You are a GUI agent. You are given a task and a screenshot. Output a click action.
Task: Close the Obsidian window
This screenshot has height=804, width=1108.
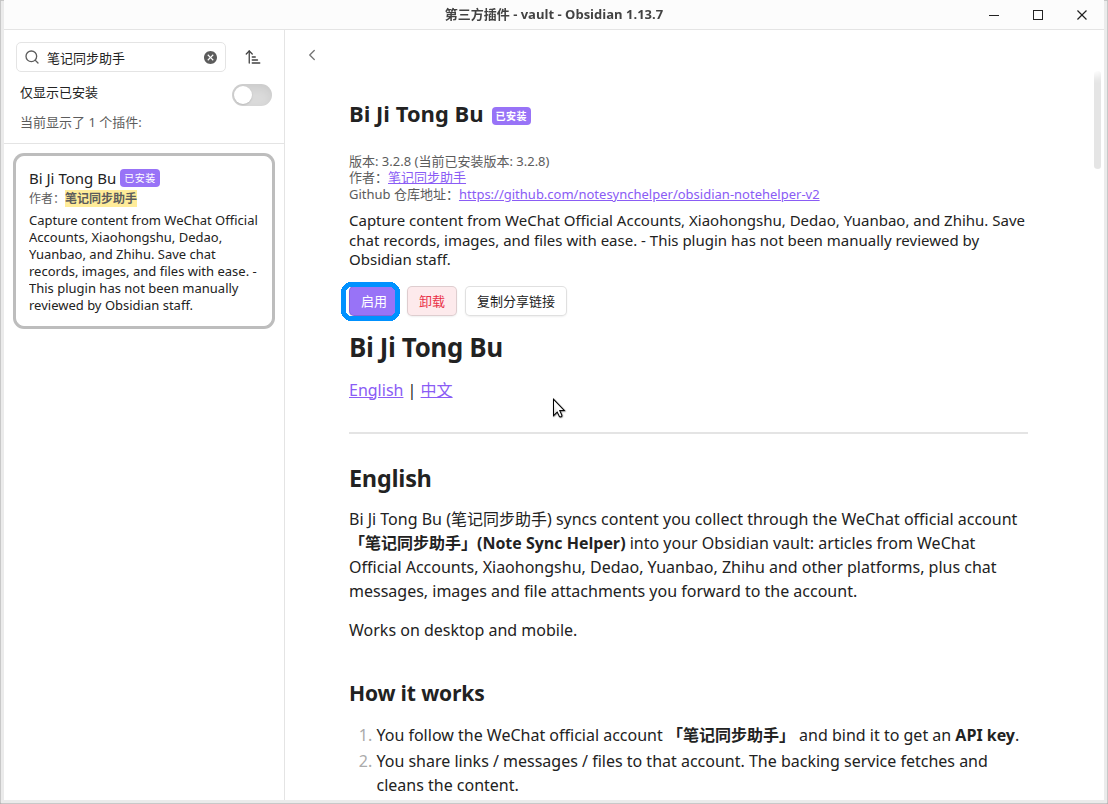pyautogui.click(x=1081, y=15)
